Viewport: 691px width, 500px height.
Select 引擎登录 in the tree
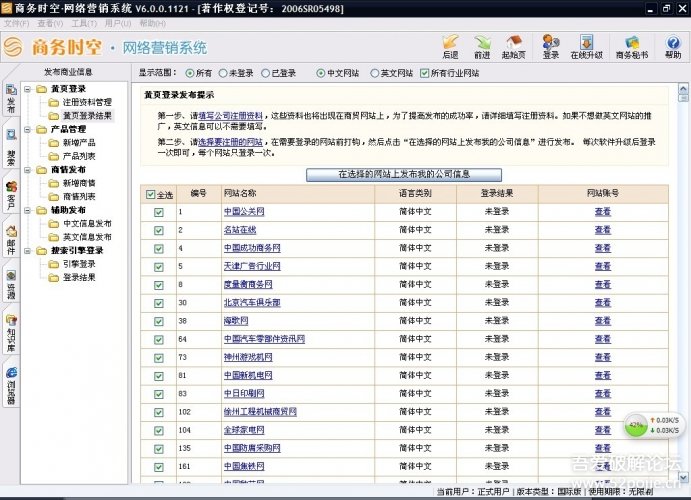(x=79, y=264)
